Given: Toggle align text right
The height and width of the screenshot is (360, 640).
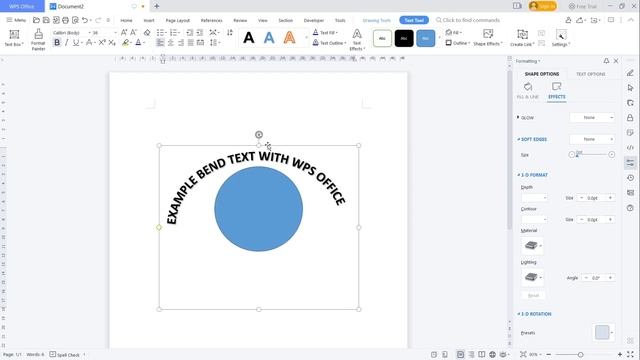Looking at the screenshot, I should click(181, 42).
